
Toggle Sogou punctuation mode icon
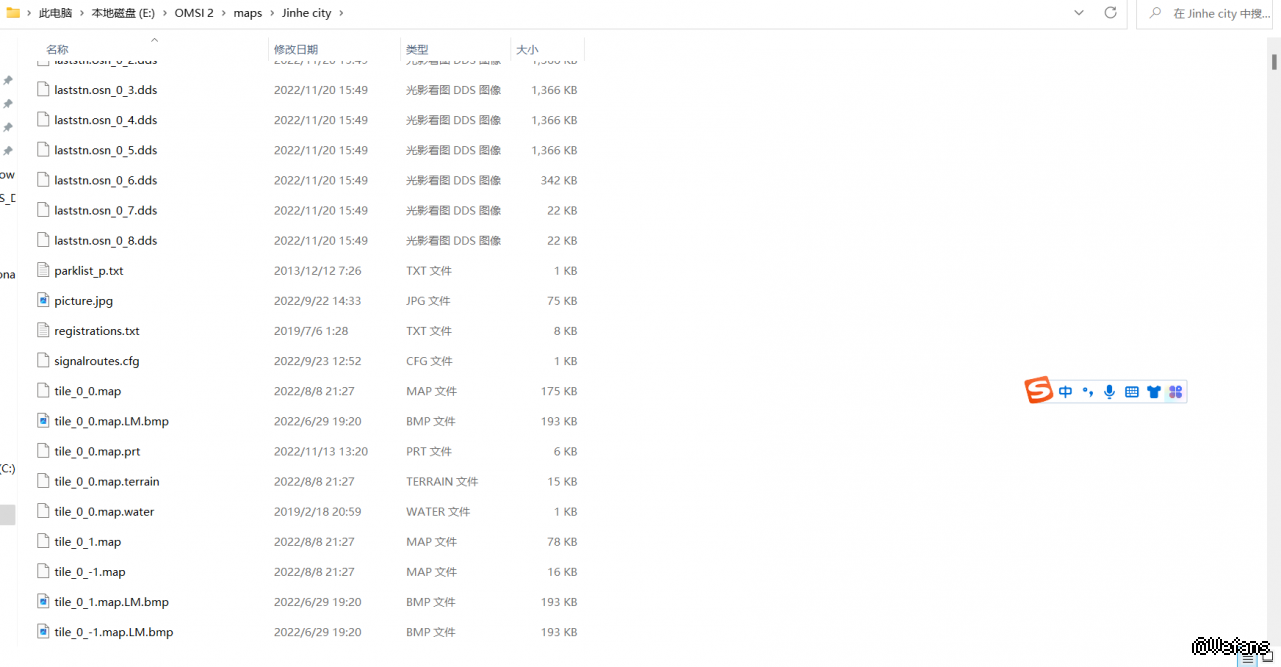(1088, 392)
